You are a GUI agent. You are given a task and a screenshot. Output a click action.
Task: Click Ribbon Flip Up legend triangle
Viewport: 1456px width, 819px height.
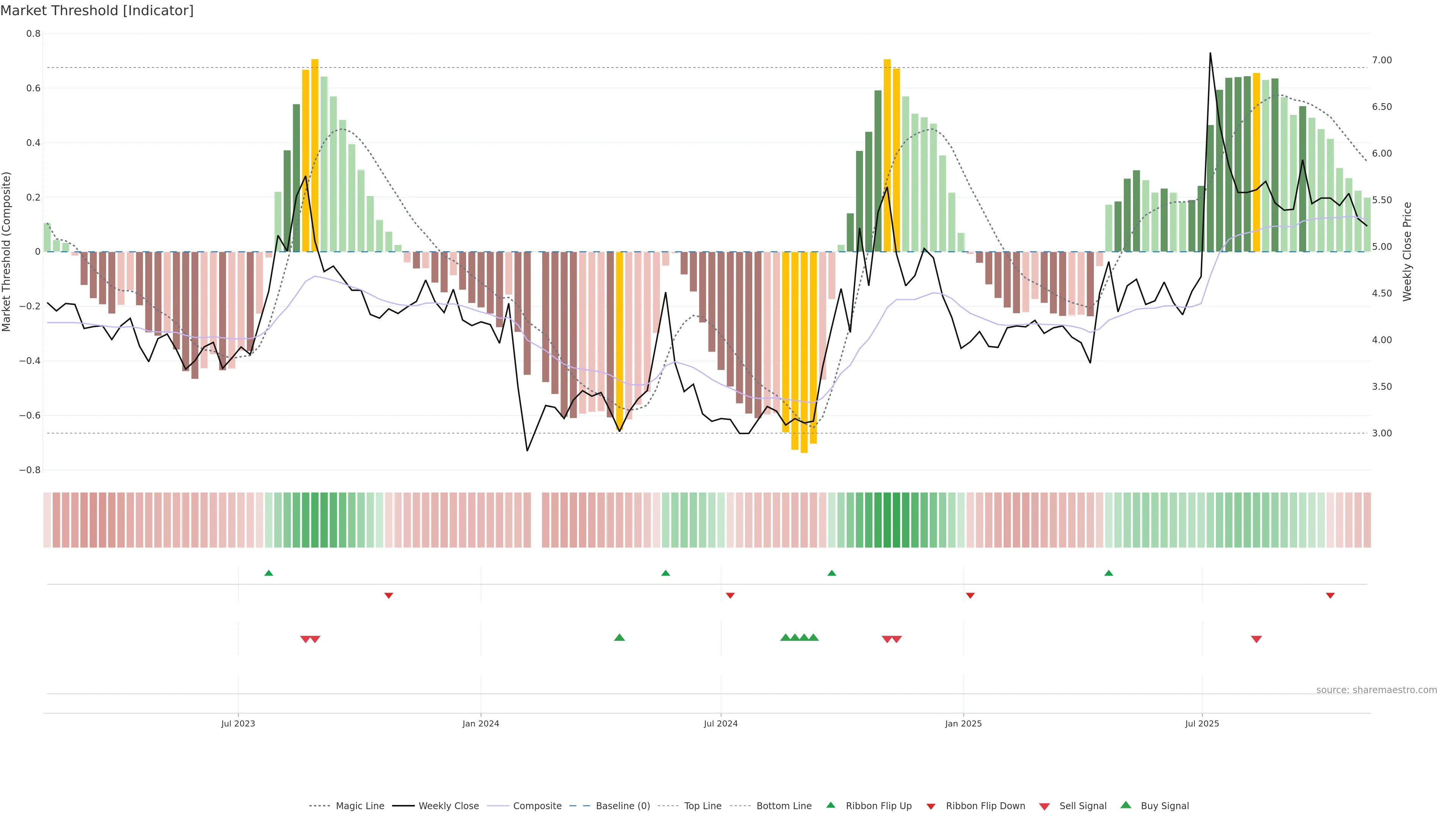[x=831, y=805]
